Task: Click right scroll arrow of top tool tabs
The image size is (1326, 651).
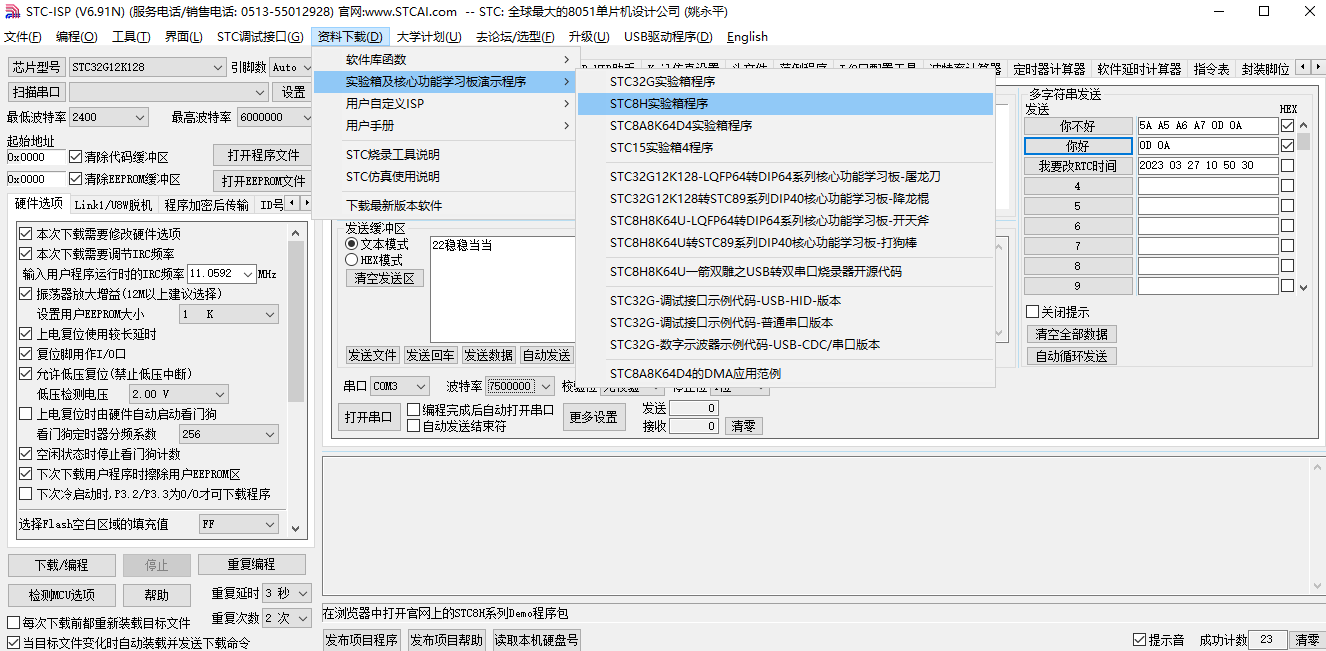Action: point(1317,67)
